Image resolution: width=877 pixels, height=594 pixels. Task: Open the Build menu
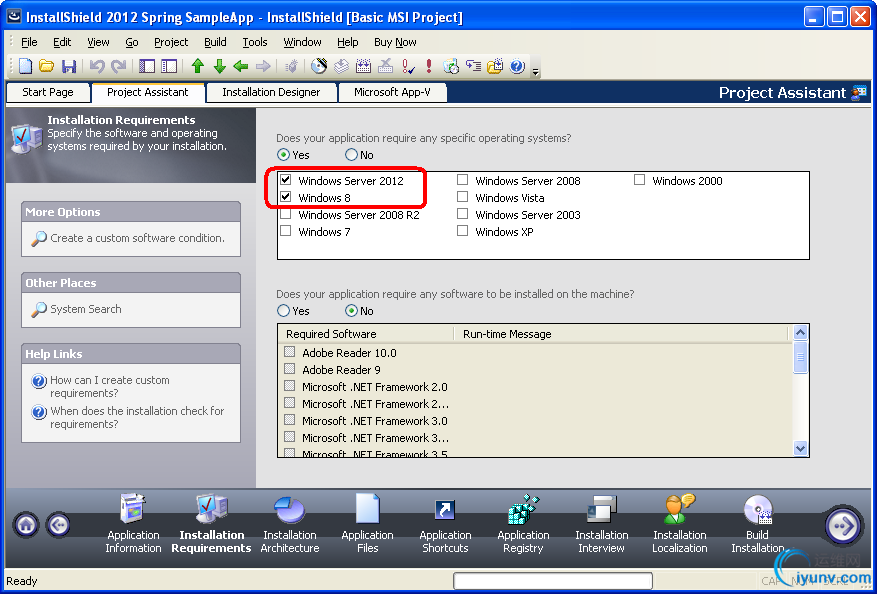click(x=215, y=42)
